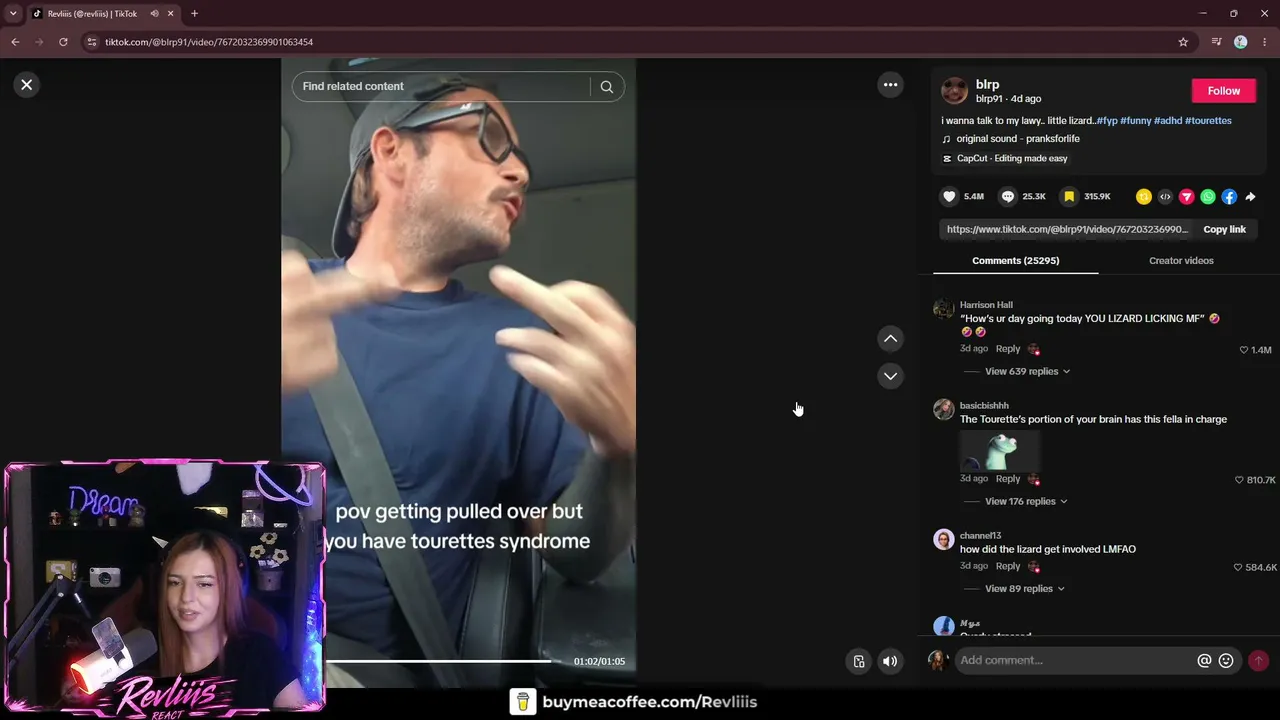Open the #adhd hashtag
The width and height of the screenshot is (1280, 720).
1168,121
